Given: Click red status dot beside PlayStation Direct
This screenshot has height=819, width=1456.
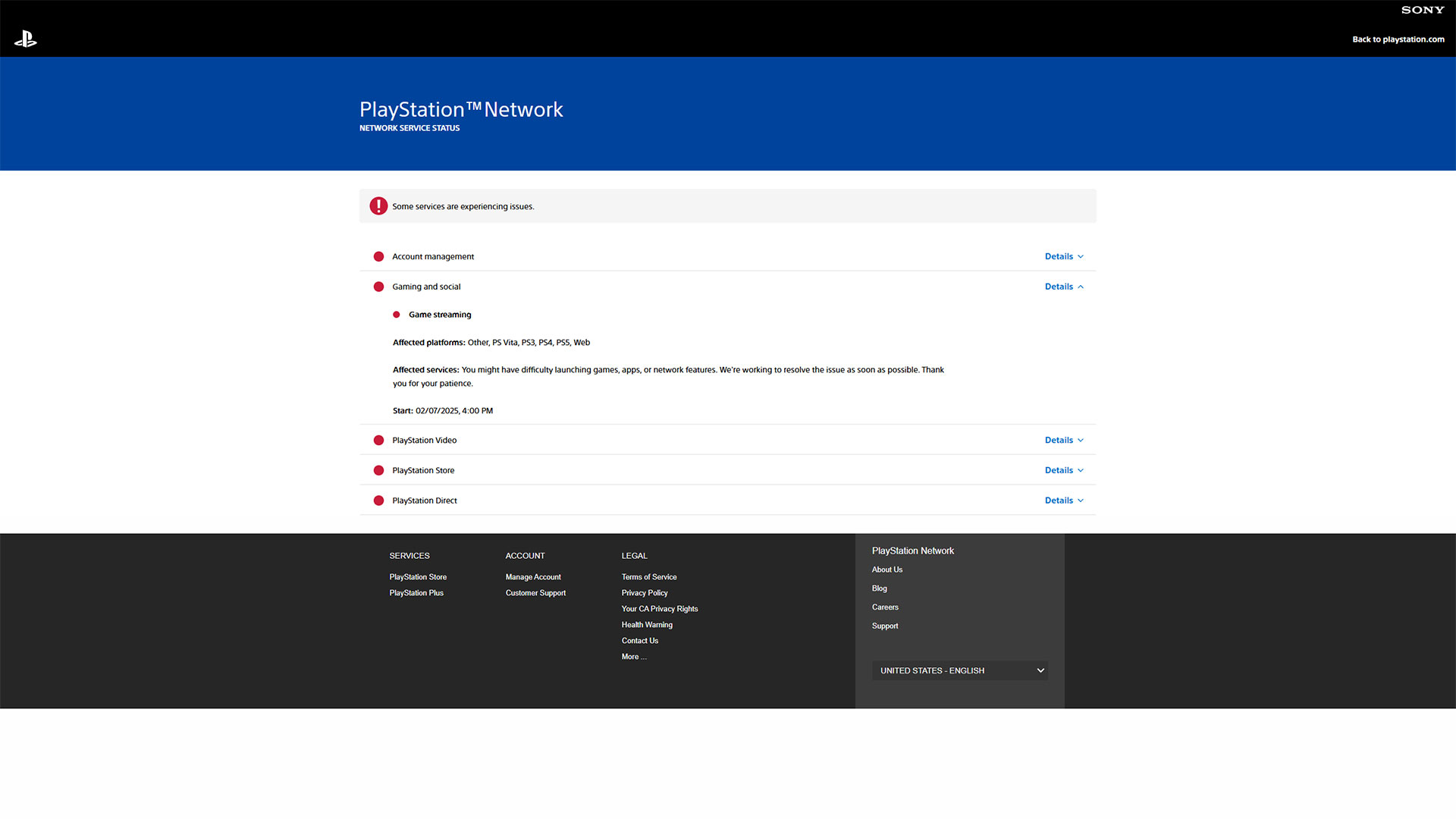Looking at the screenshot, I should coord(378,500).
